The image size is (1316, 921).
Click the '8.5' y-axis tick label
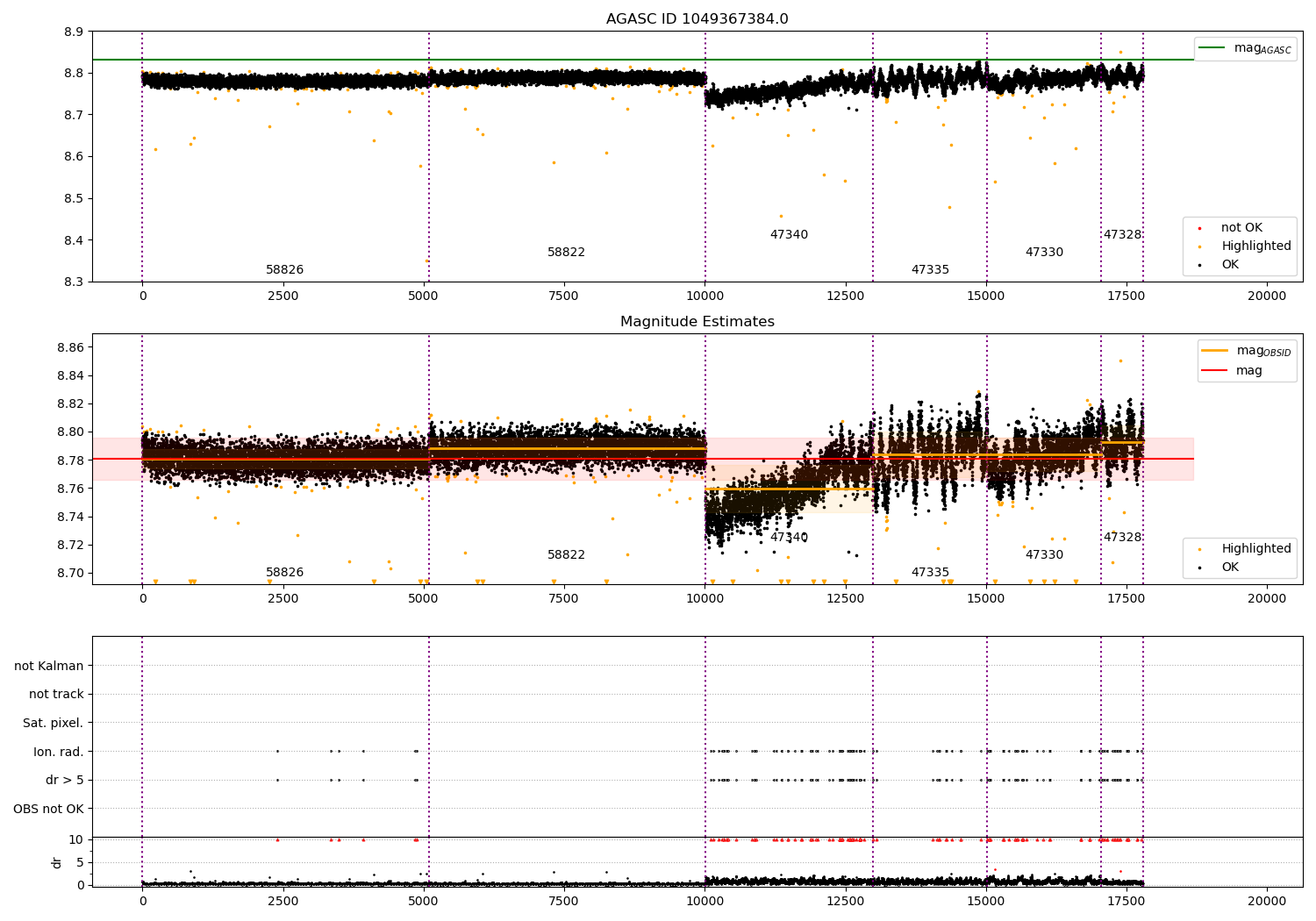point(75,199)
